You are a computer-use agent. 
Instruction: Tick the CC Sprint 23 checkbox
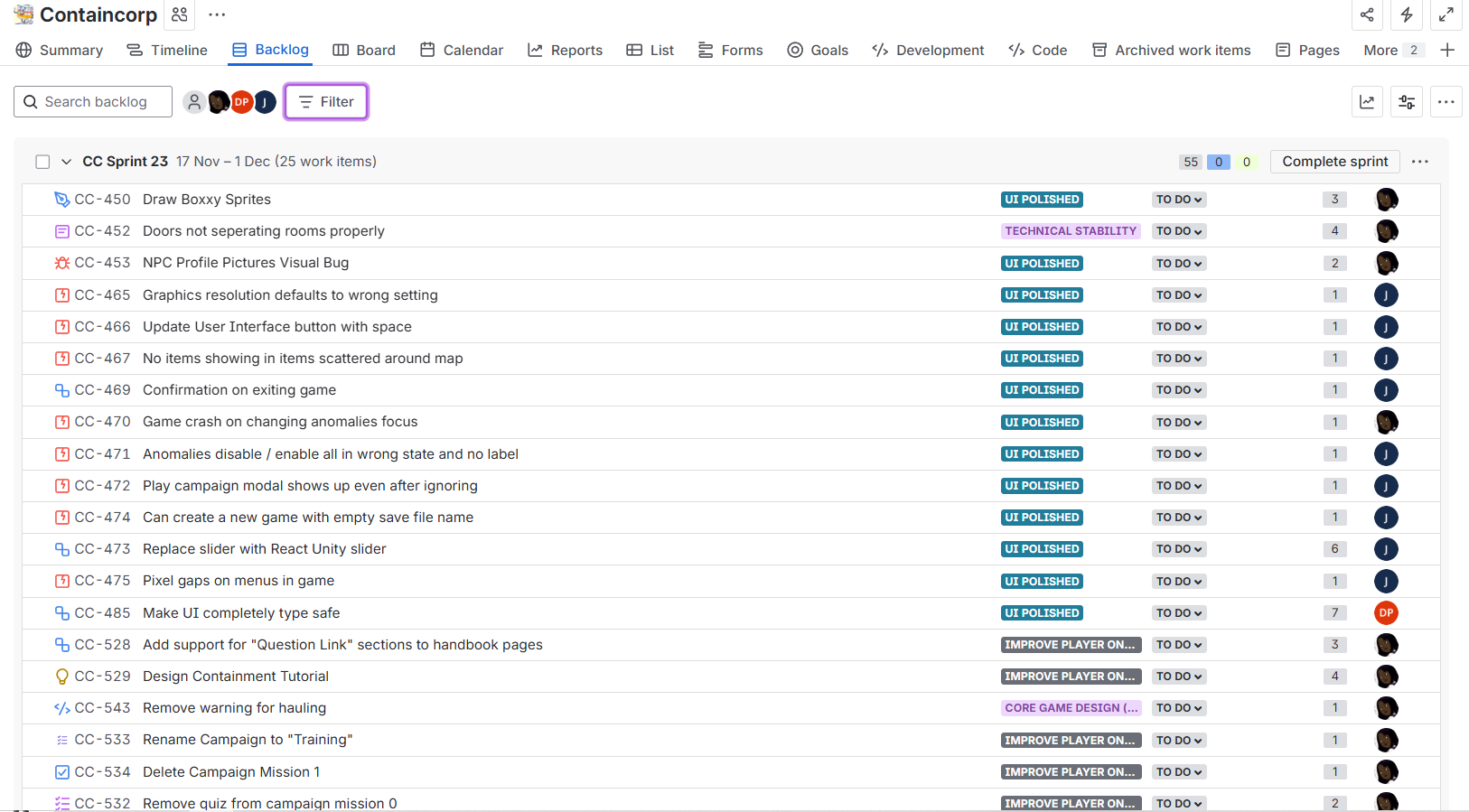(42, 162)
